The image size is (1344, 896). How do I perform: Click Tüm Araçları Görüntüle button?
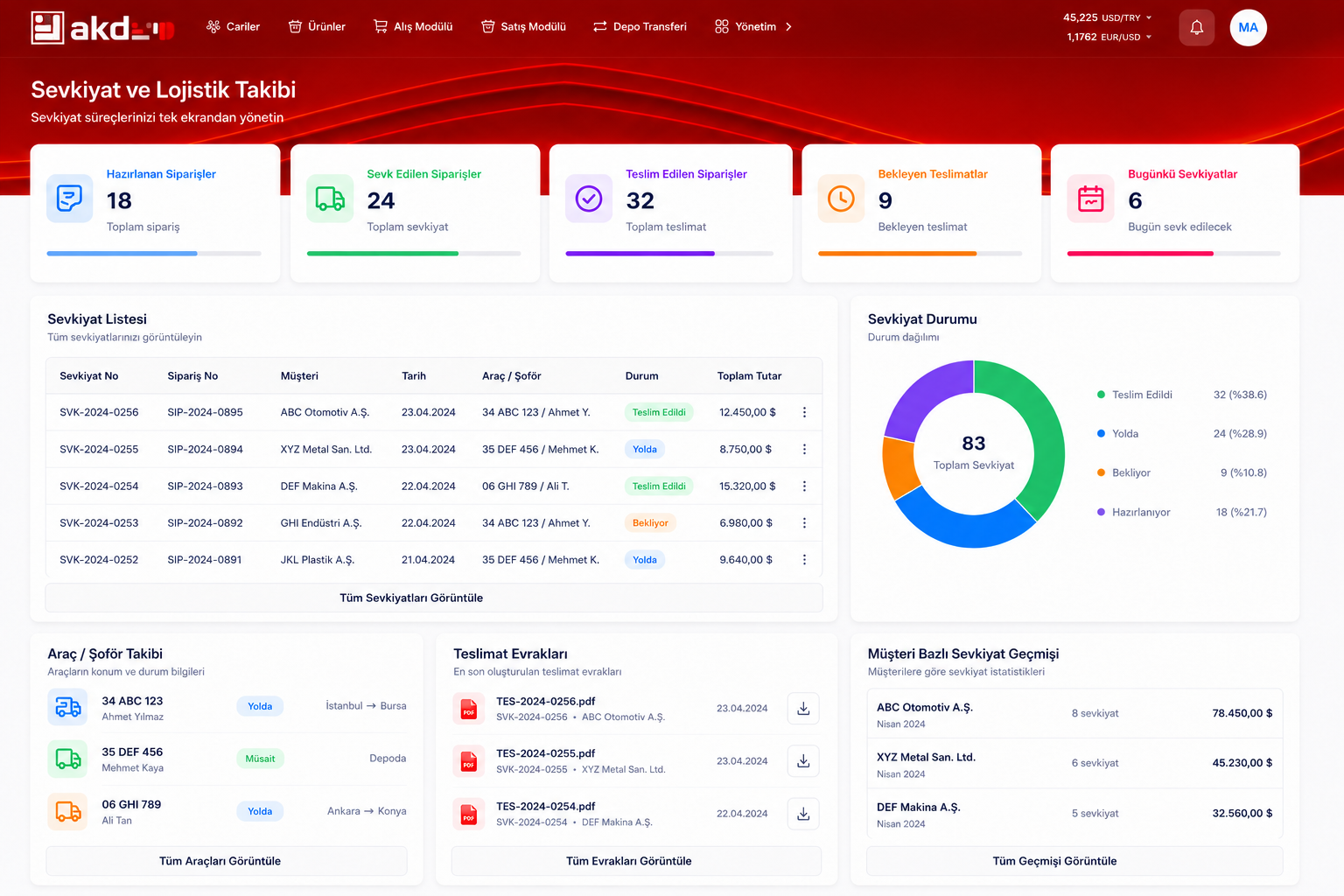(x=227, y=861)
